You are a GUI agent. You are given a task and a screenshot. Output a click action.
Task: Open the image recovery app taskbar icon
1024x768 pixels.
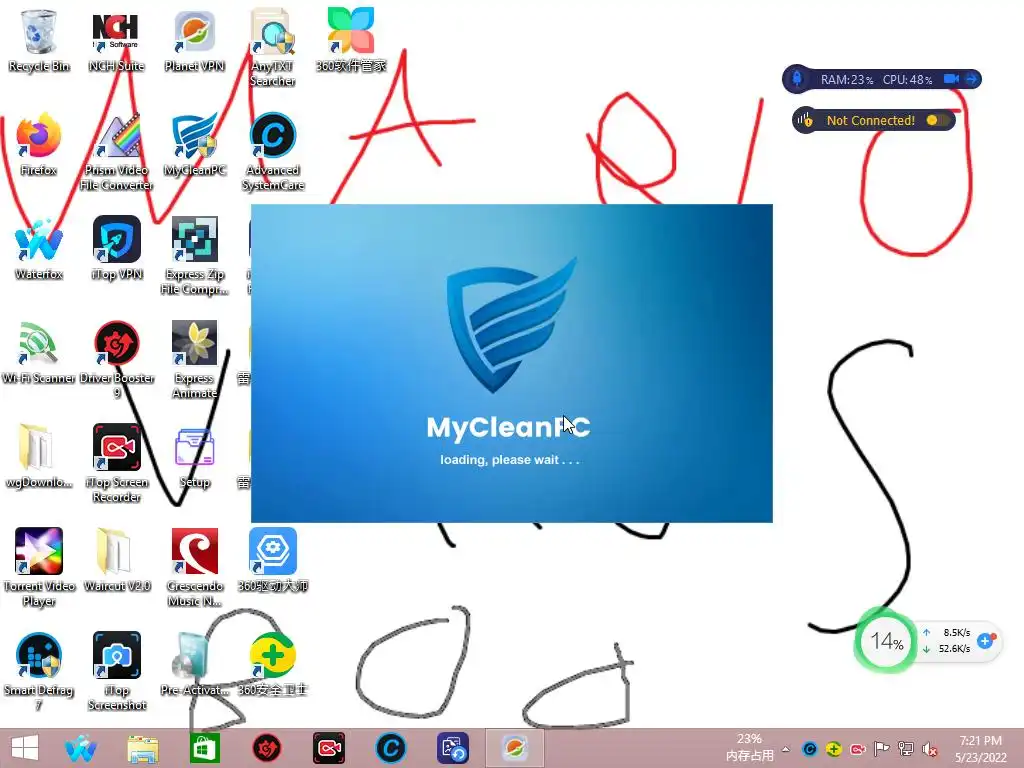click(x=453, y=748)
